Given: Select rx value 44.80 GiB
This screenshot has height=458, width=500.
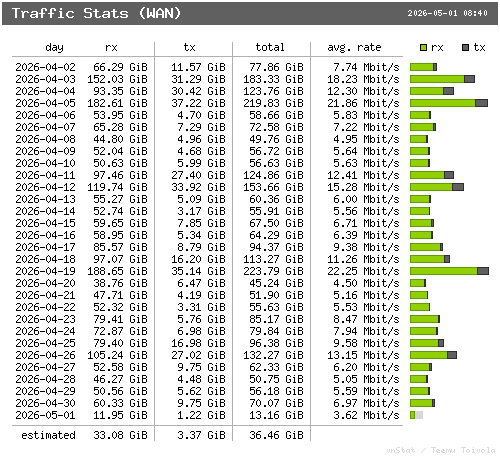Looking at the screenshot, I should (x=120, y=139).
